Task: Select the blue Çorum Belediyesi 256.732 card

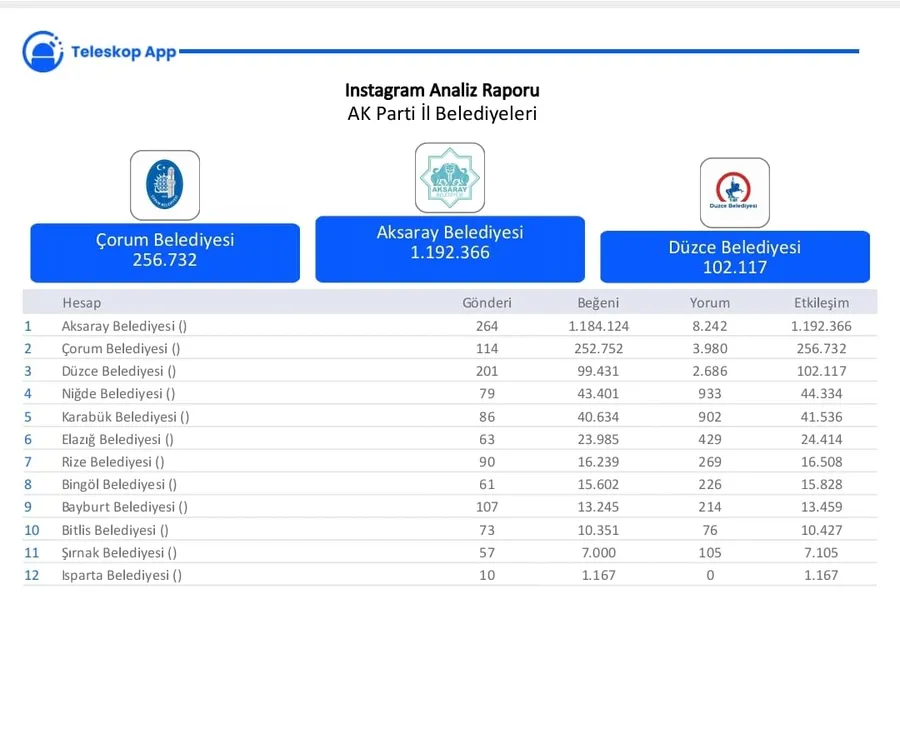Action: 165,251
